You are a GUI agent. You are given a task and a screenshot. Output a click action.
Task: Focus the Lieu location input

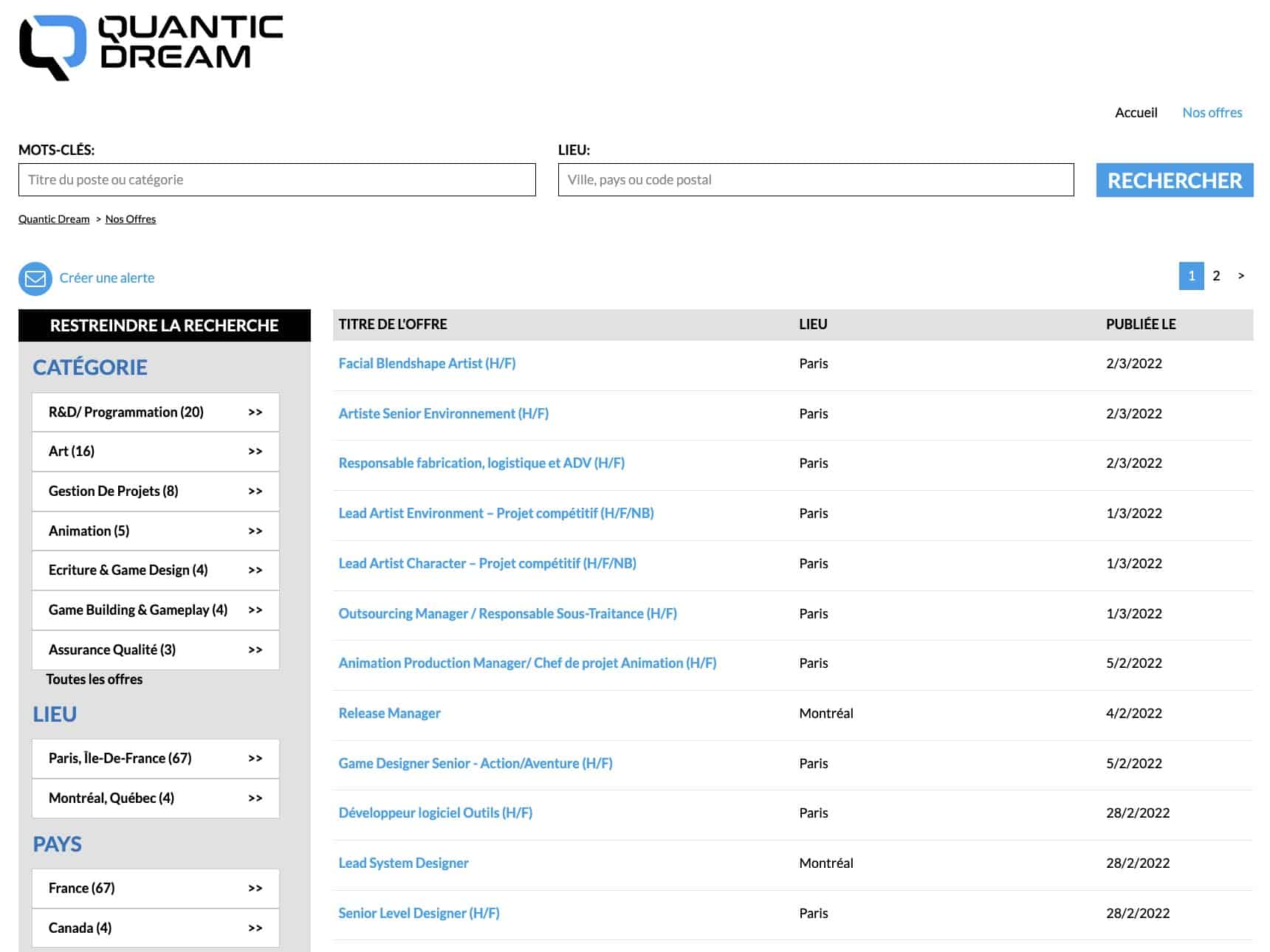[x=815, y=180]
